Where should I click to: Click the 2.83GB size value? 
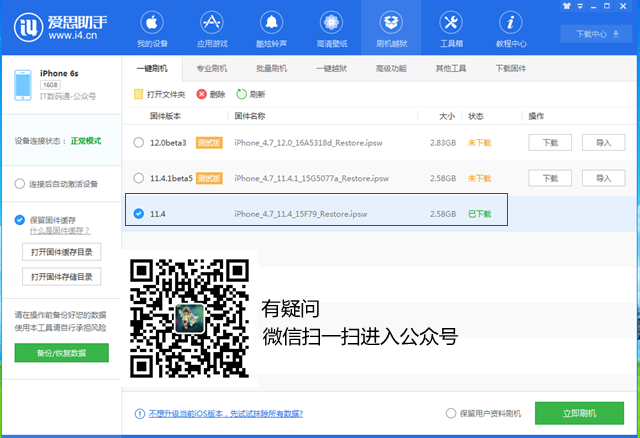coord(443,143)
